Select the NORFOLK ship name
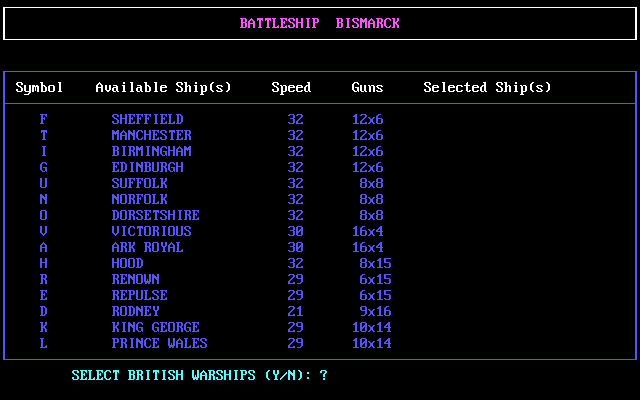 [140, 199]
